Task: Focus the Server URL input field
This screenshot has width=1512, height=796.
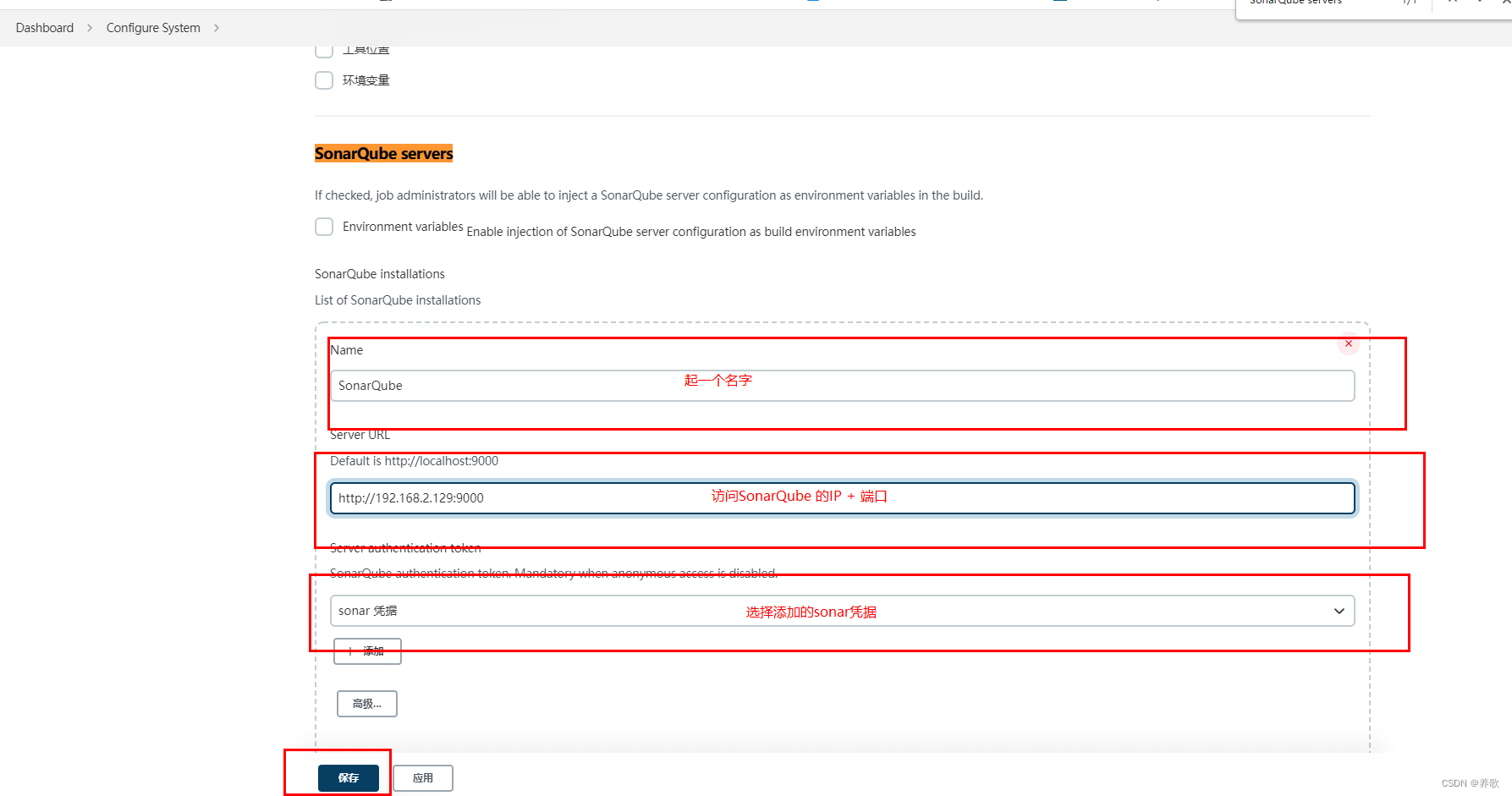Action: coord(842,498)
